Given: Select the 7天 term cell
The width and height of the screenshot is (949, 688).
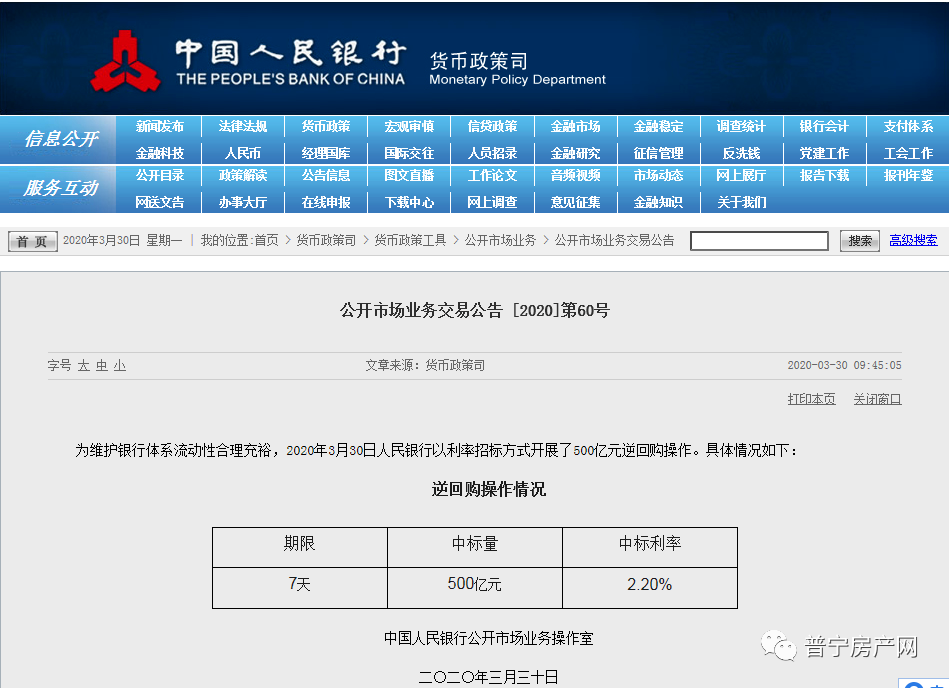Looking at the screenshot, I should [x=300, y=588].
